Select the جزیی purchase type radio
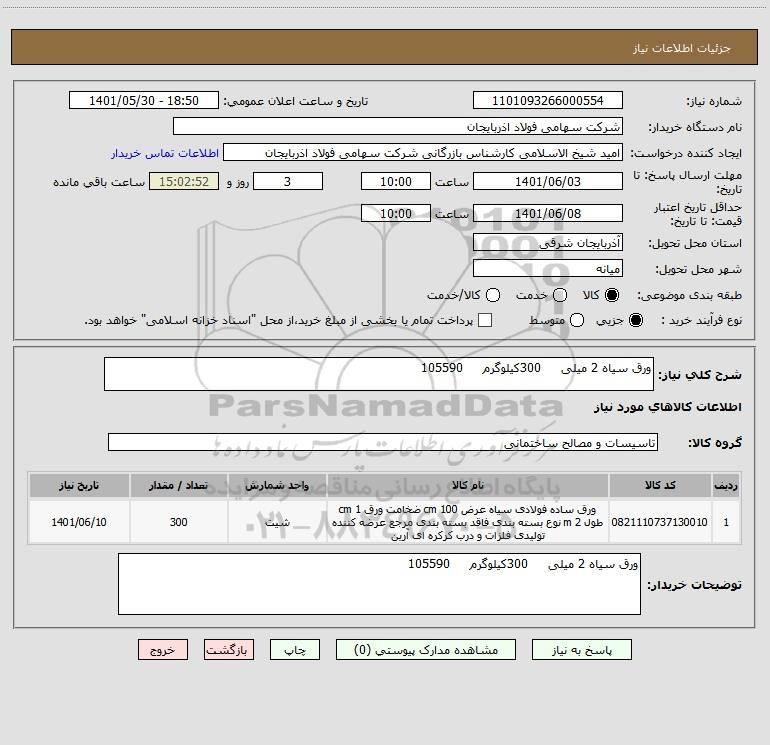The width and height of the screenshot is (770, 745). tap(635, 320)
